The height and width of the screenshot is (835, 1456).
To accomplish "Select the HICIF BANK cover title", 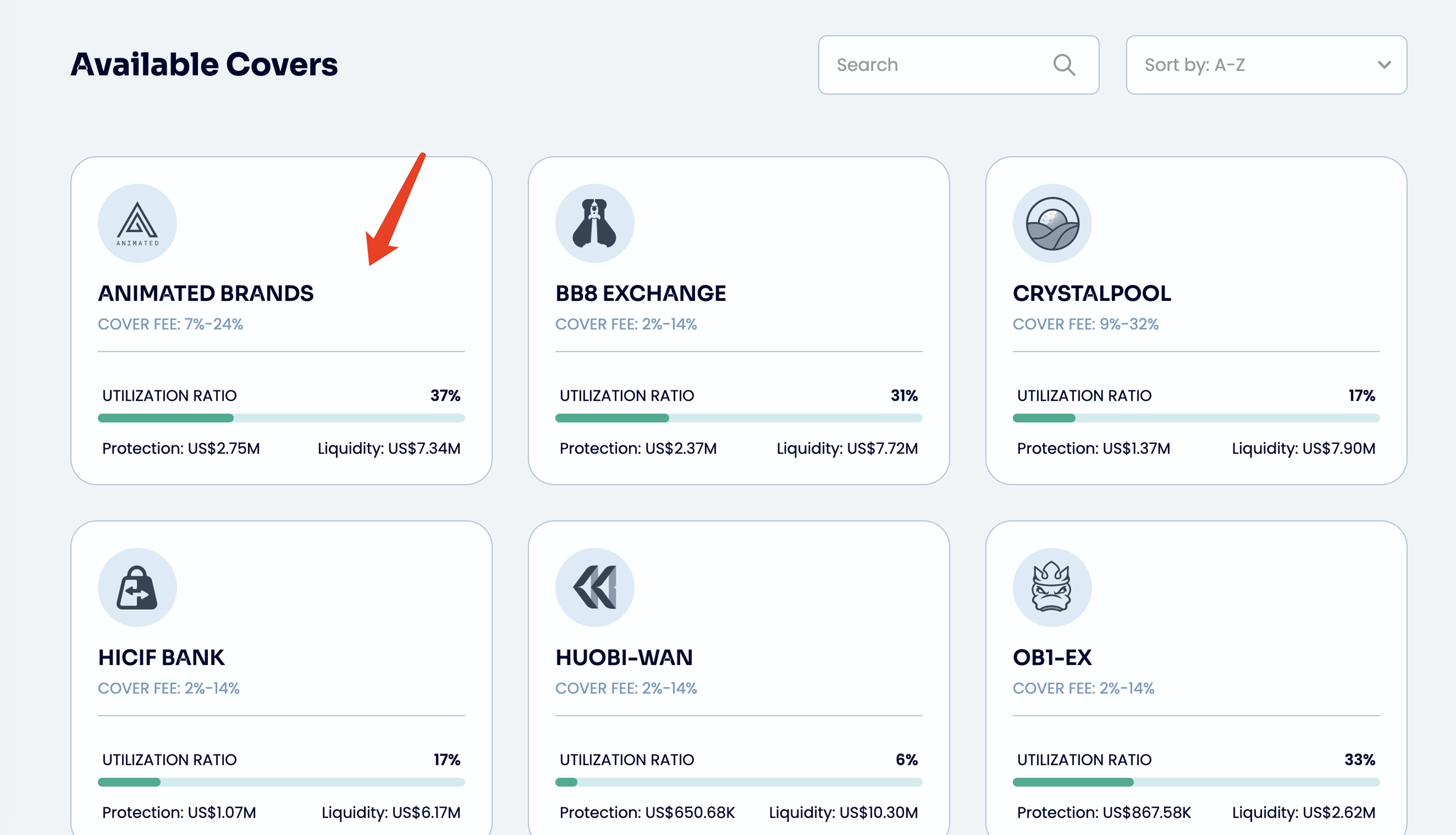I will pos(161,657).
